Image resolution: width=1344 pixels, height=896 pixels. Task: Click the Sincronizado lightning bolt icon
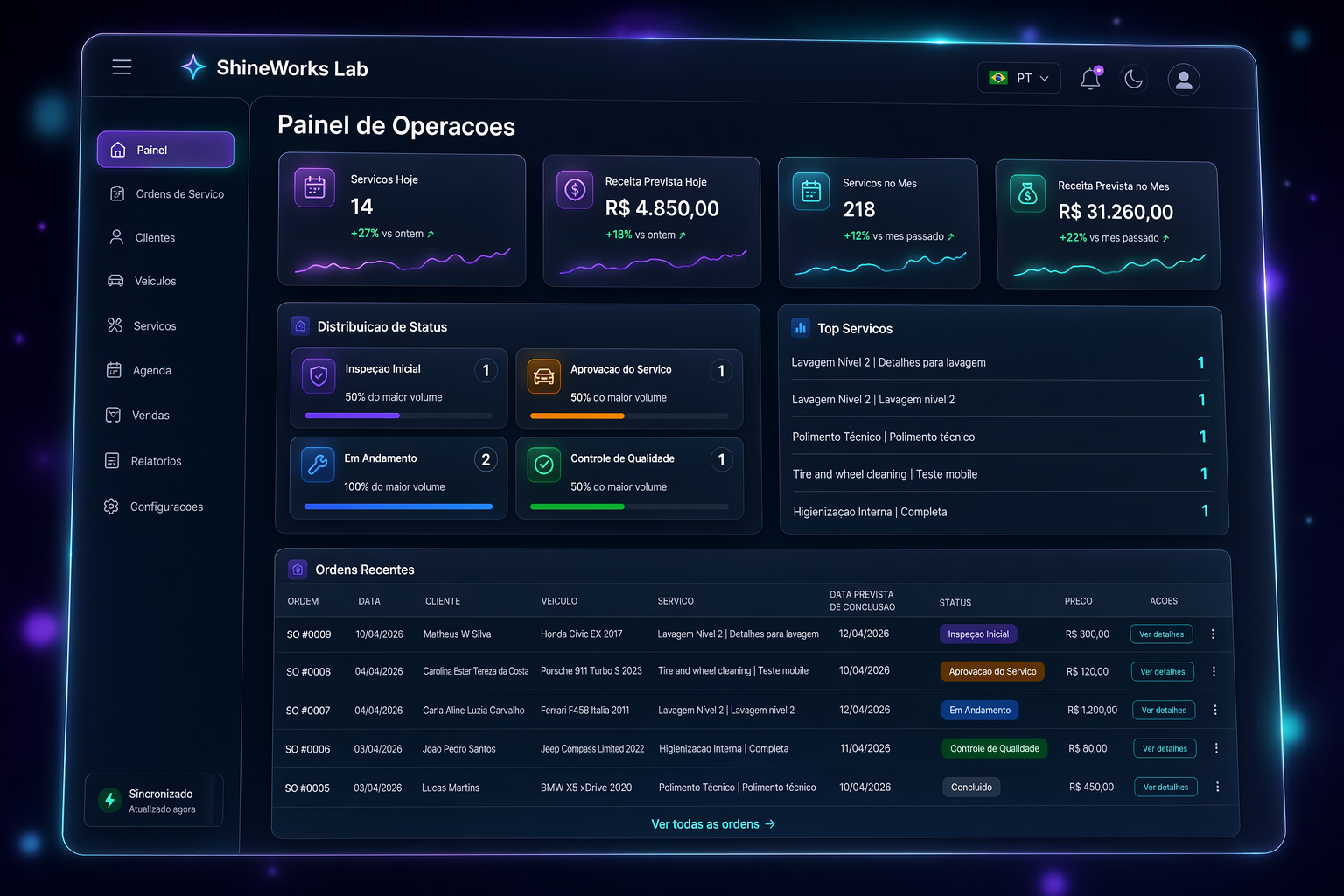pos(109,800)
